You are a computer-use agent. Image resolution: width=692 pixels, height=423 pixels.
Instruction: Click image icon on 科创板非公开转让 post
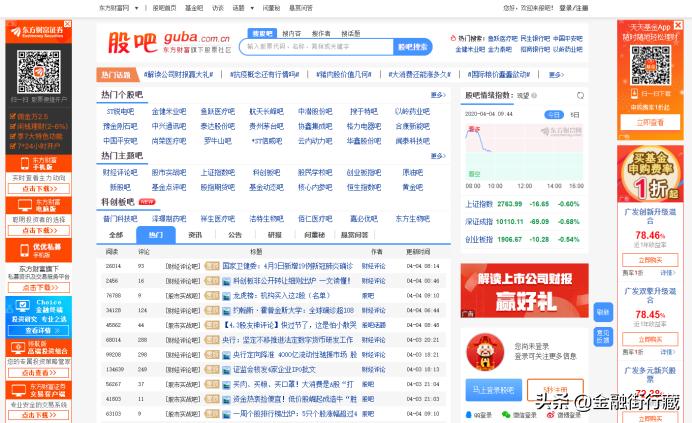point(226,281)
